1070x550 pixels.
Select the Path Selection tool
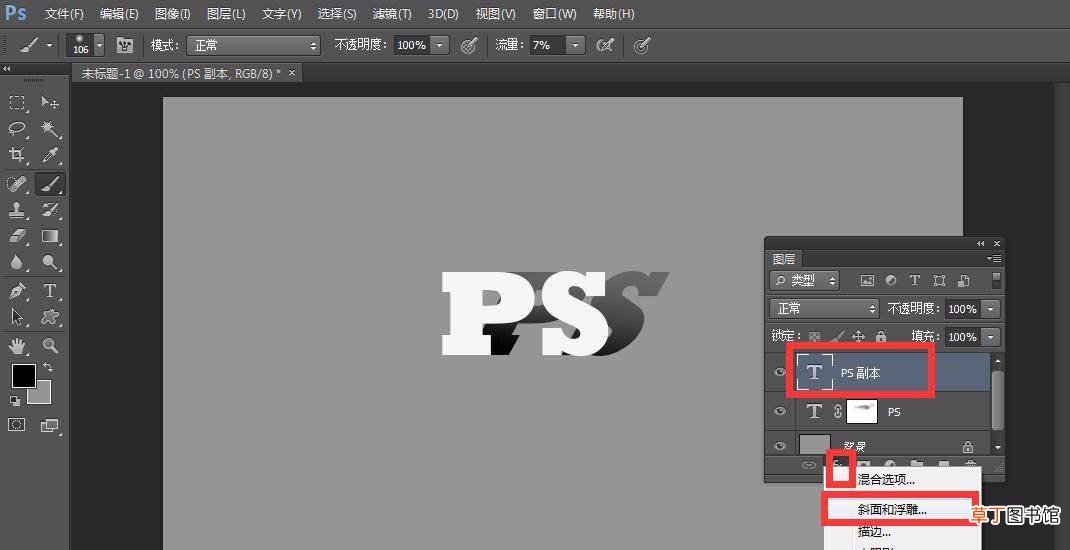17,317
